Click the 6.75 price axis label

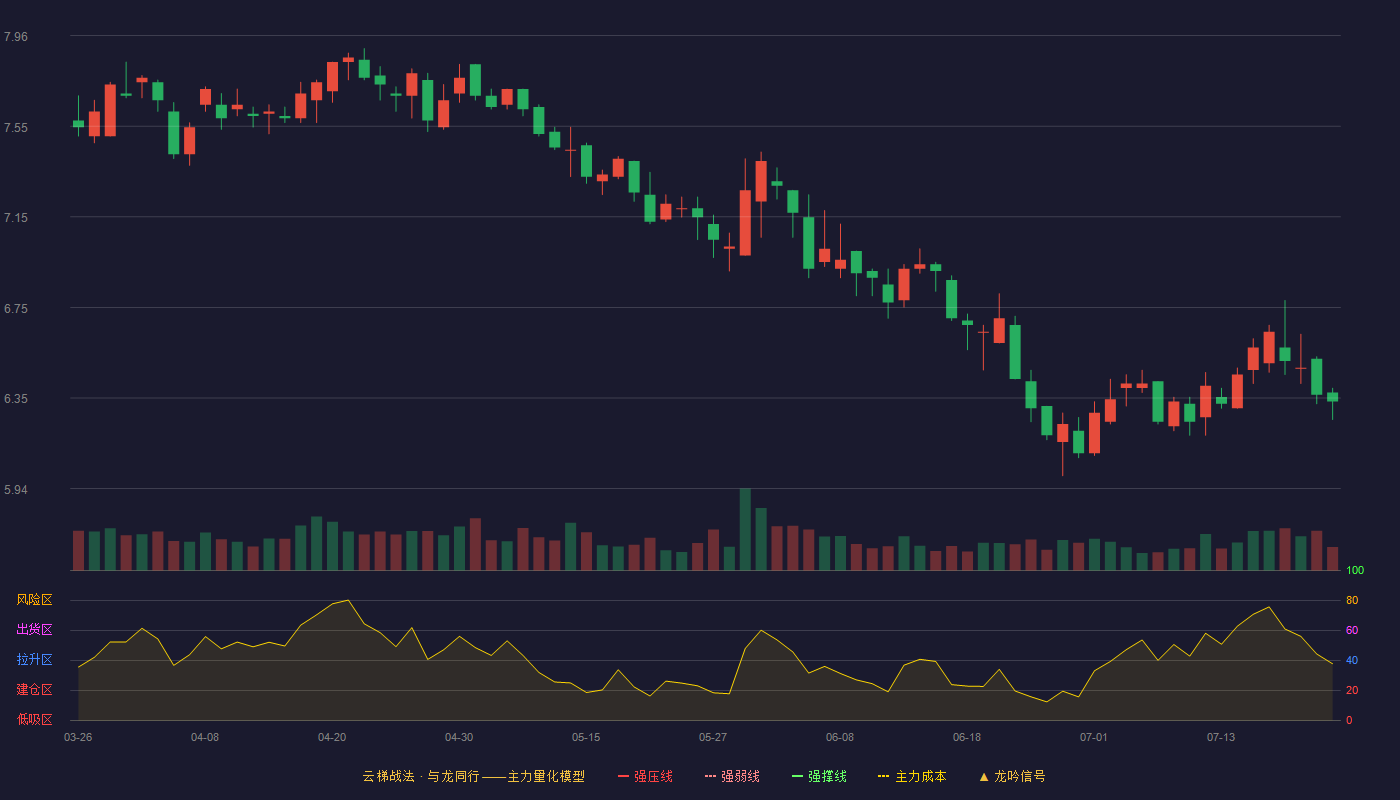pyautogui.click(x=15, y=309)
